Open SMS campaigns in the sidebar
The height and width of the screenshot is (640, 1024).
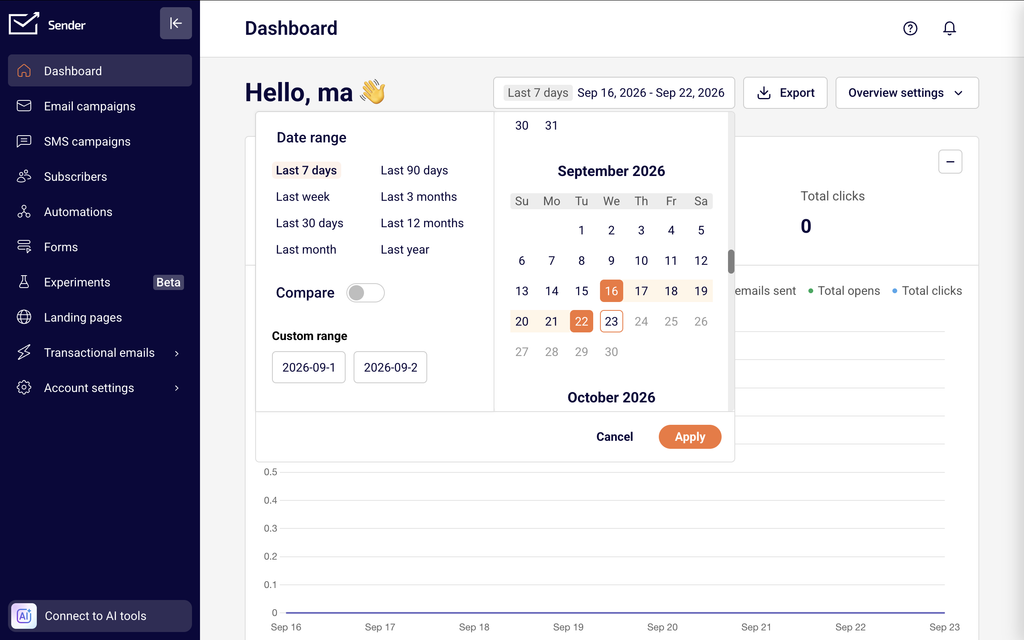(100, 141)
